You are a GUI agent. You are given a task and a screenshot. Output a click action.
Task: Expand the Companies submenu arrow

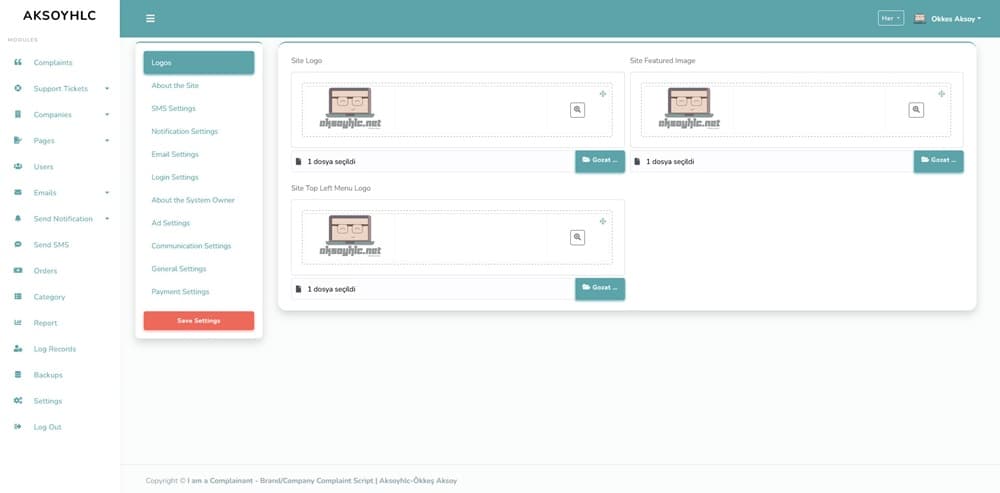(x=107, y=115)
